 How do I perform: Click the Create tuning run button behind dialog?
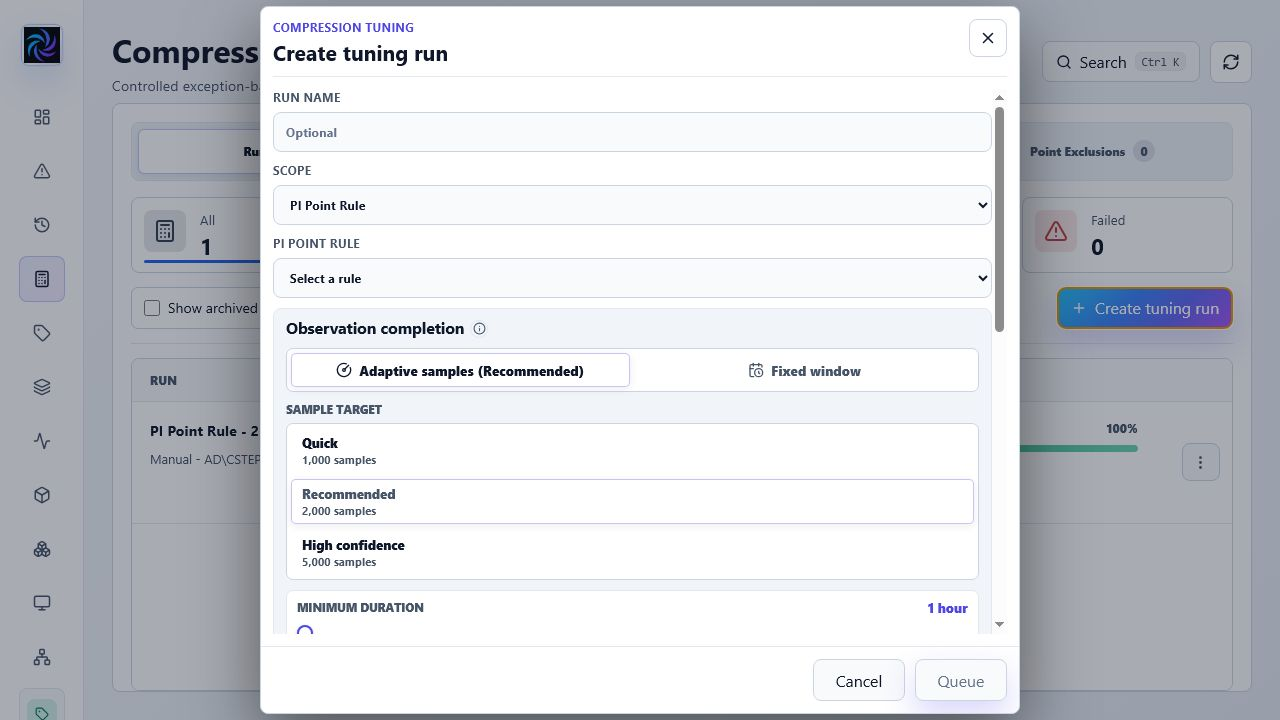pos(1145,308)
